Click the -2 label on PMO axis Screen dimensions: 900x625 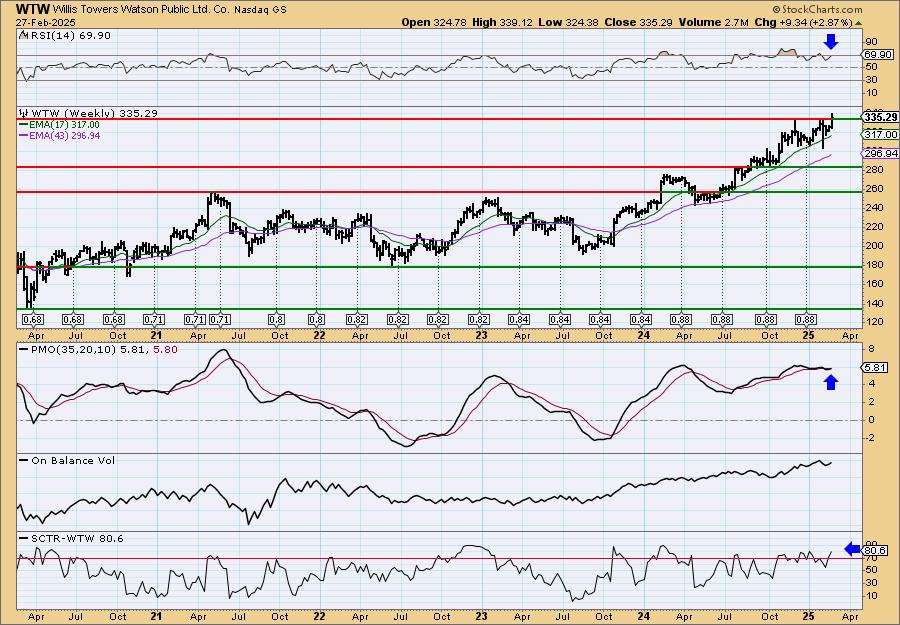pyautogui.click(x=870, y=438)
